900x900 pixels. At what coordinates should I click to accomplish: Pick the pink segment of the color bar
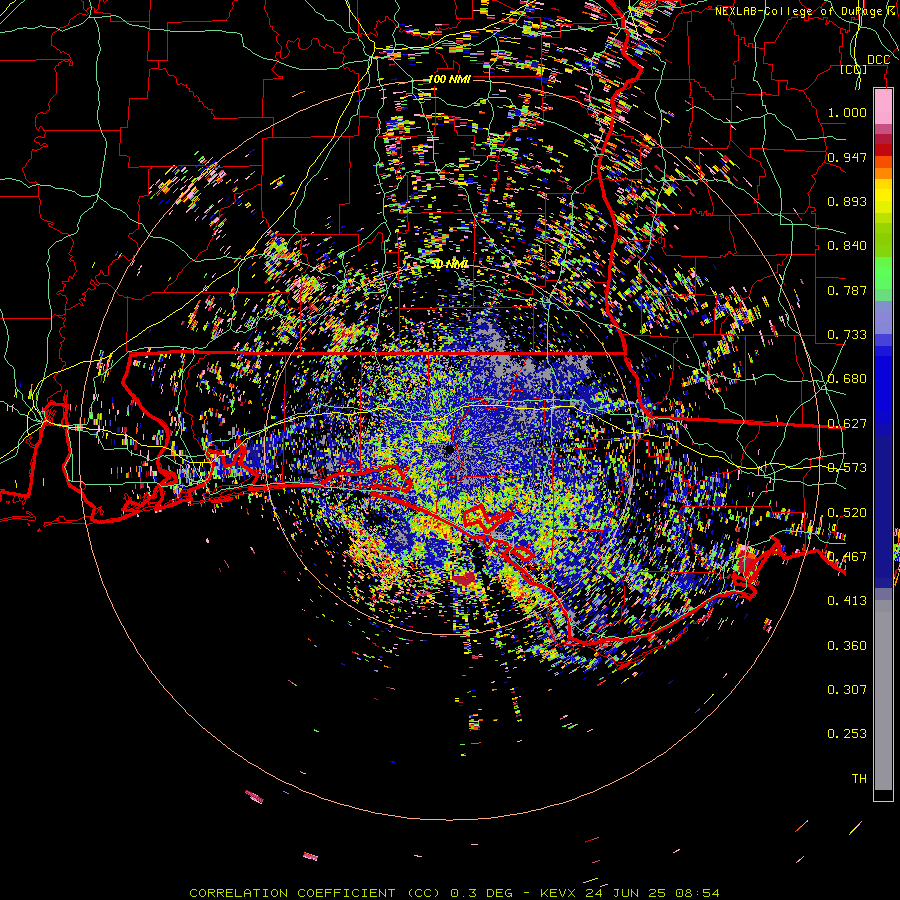click(x=883, y=107)
